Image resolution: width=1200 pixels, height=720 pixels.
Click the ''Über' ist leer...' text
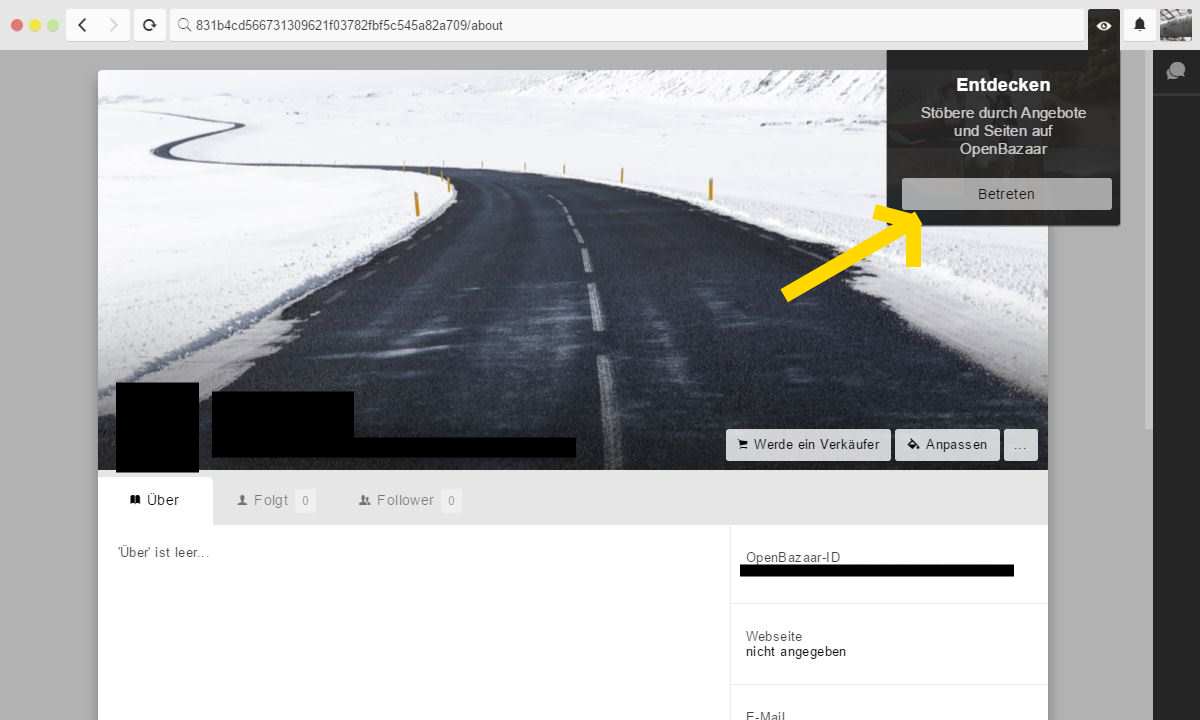(163, 553)
